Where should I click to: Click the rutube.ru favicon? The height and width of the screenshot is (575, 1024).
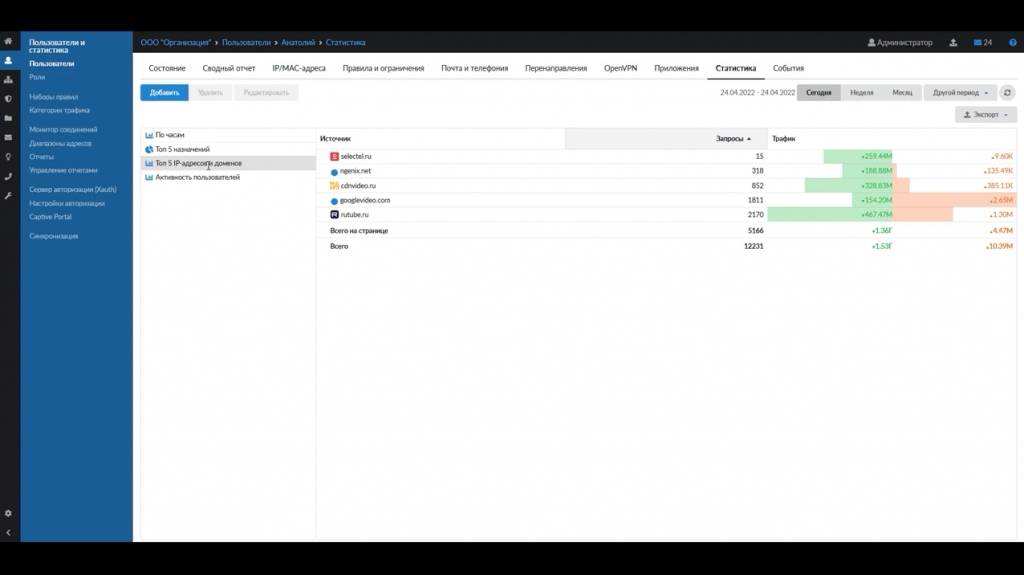(334, 215)
